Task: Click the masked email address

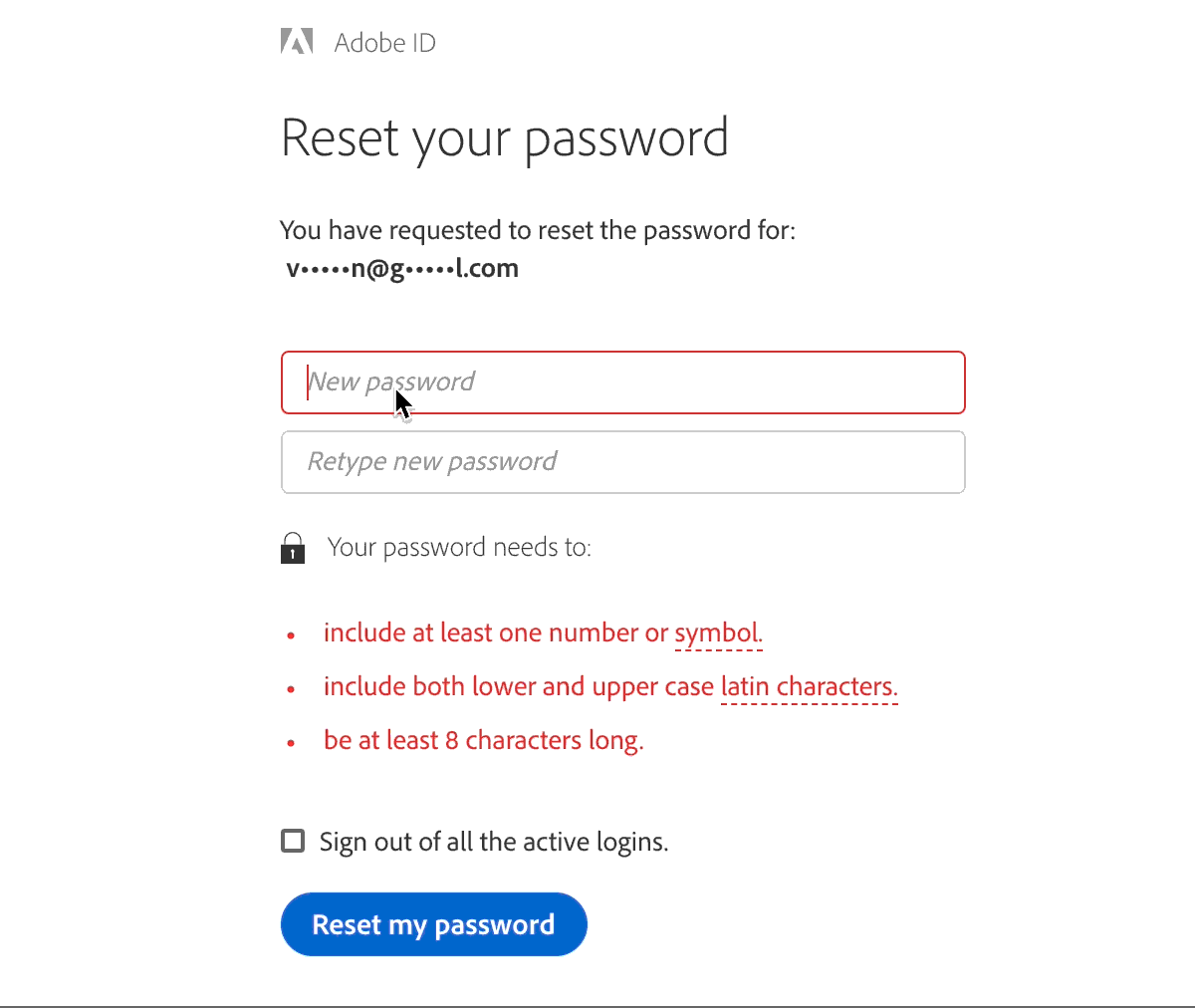Action: click(401, 267)
